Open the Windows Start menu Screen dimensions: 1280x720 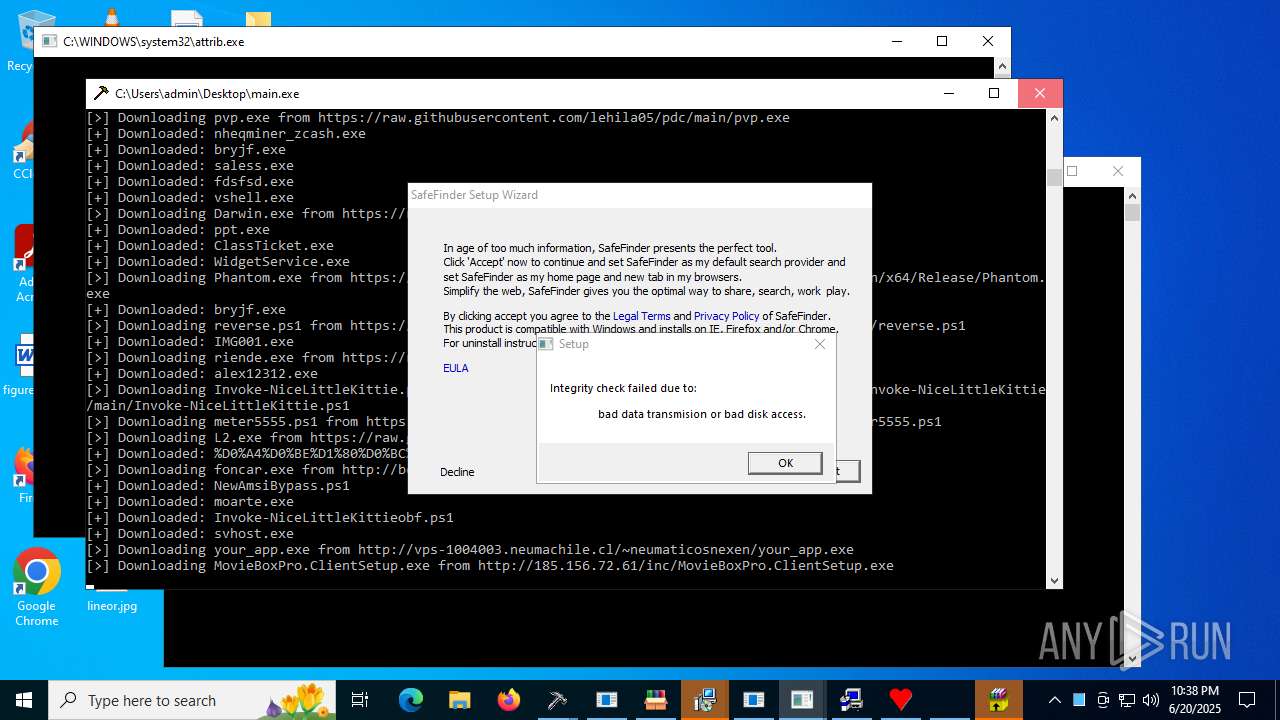24,700
